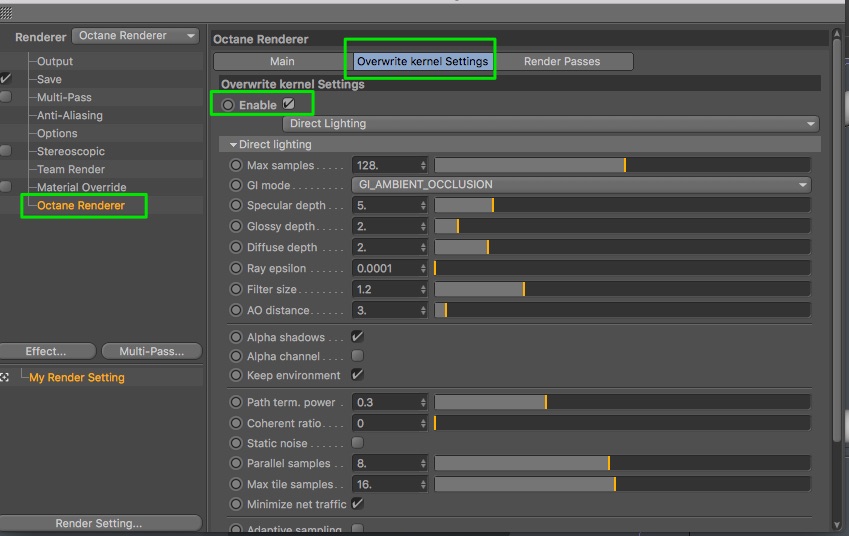Select Anti-Aliasing in settings list

pos(69,115)
